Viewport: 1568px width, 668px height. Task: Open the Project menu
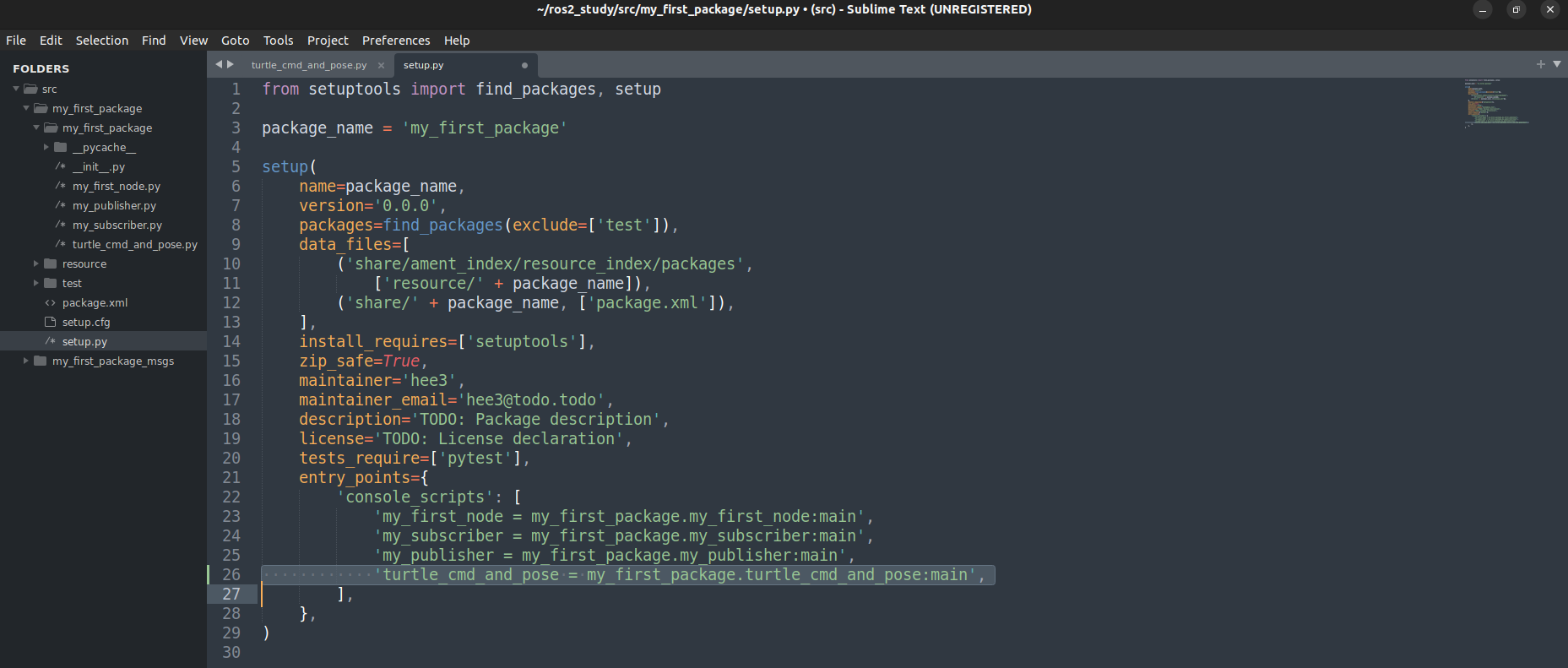[x=328, y=41]
